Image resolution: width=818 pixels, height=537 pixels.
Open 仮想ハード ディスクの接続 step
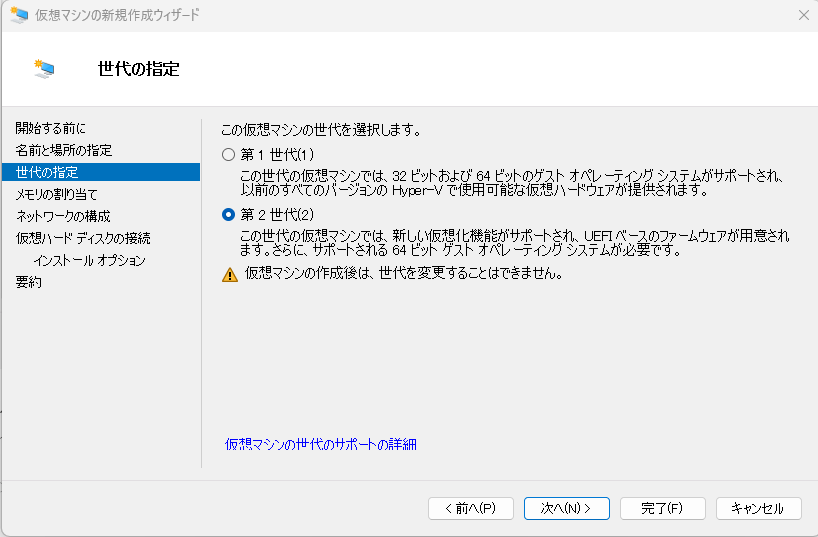83,238
